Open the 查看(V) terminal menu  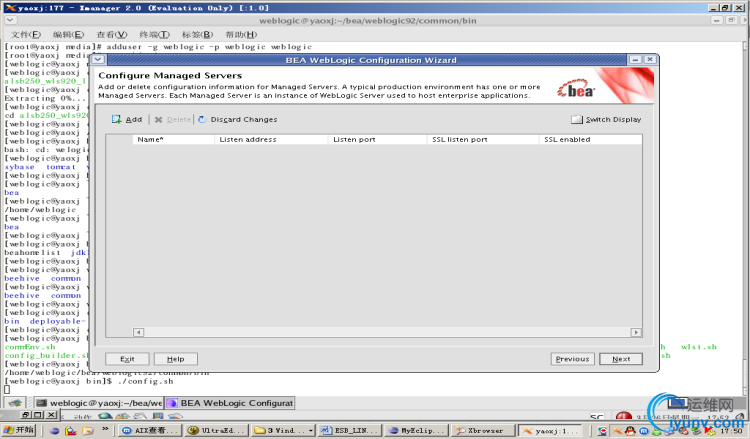(111, 34)
